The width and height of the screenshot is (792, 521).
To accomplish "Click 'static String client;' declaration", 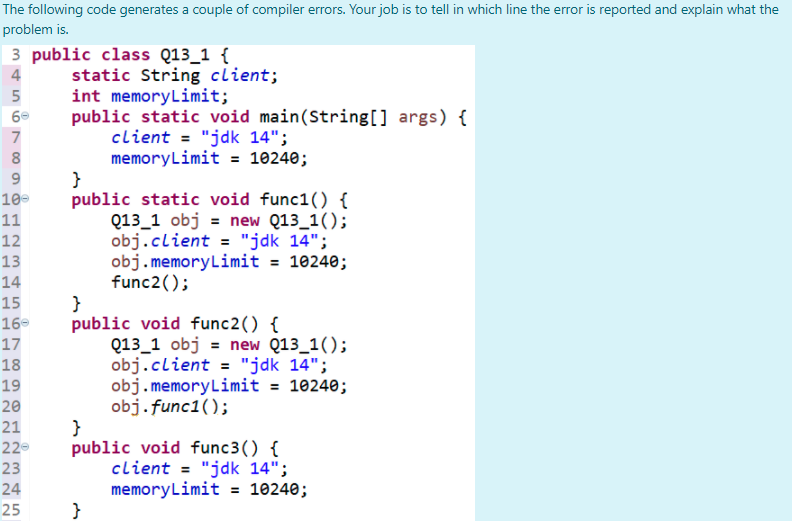I will (175, 75).
